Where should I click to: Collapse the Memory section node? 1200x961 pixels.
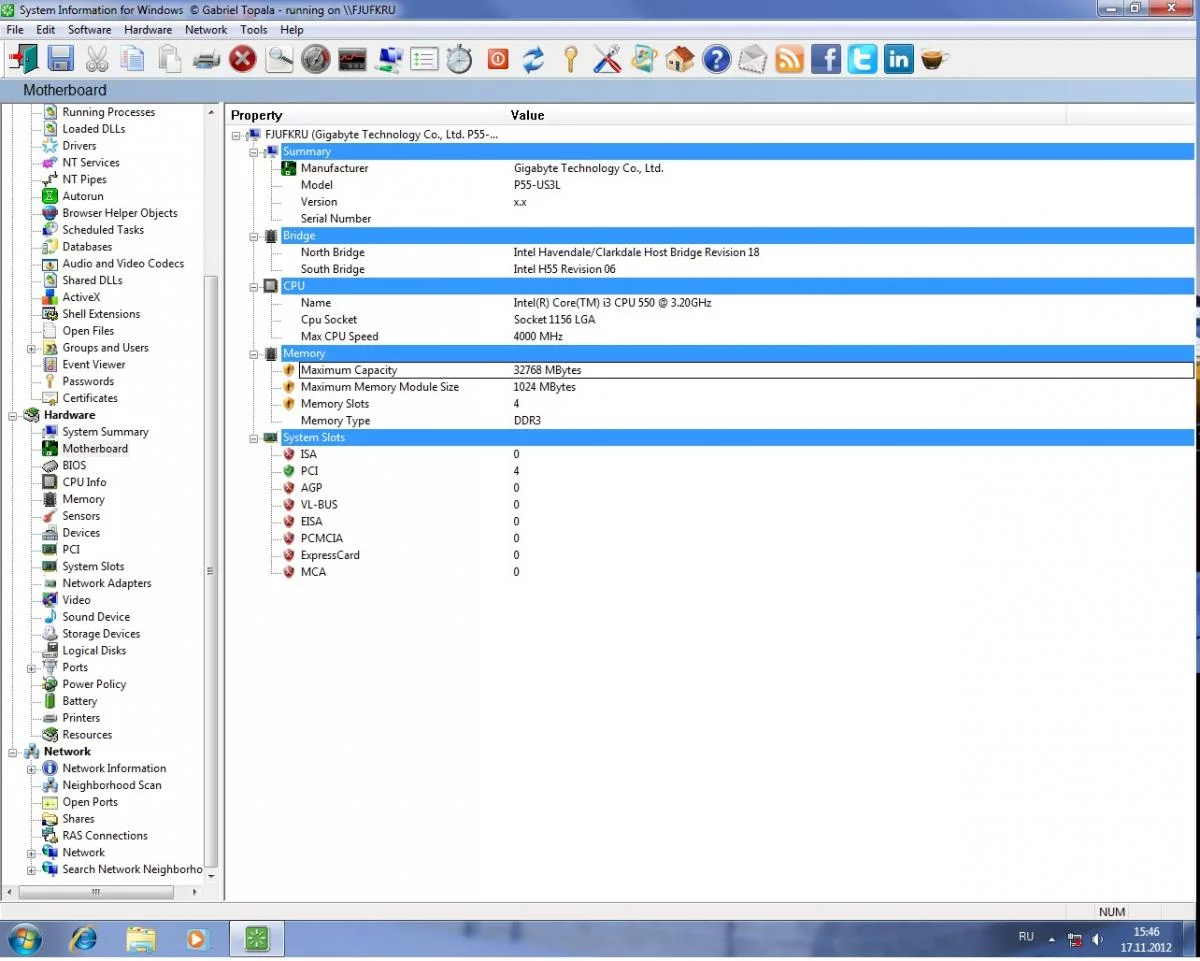pos(254,354)
